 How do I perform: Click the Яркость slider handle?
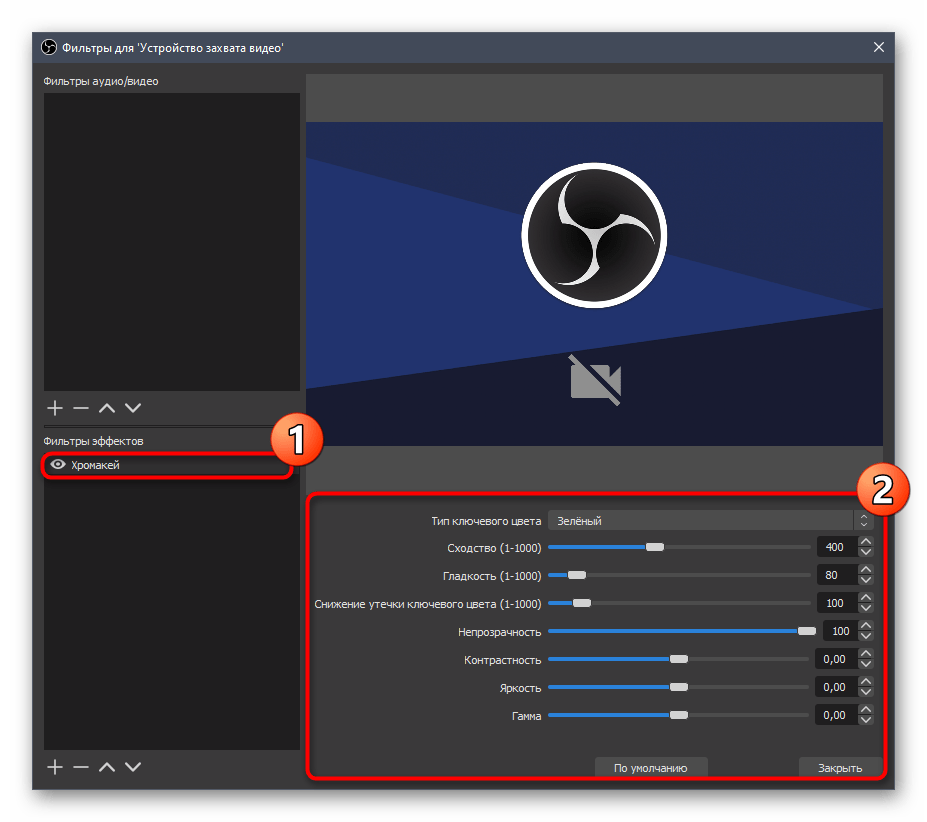coord(679,687)
